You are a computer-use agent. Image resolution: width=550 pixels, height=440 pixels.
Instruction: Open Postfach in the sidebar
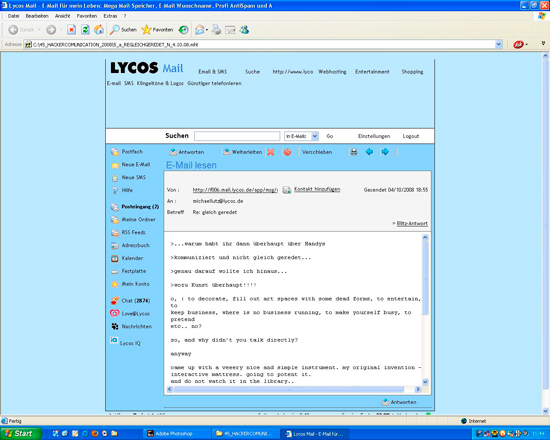tap(127, 152)
